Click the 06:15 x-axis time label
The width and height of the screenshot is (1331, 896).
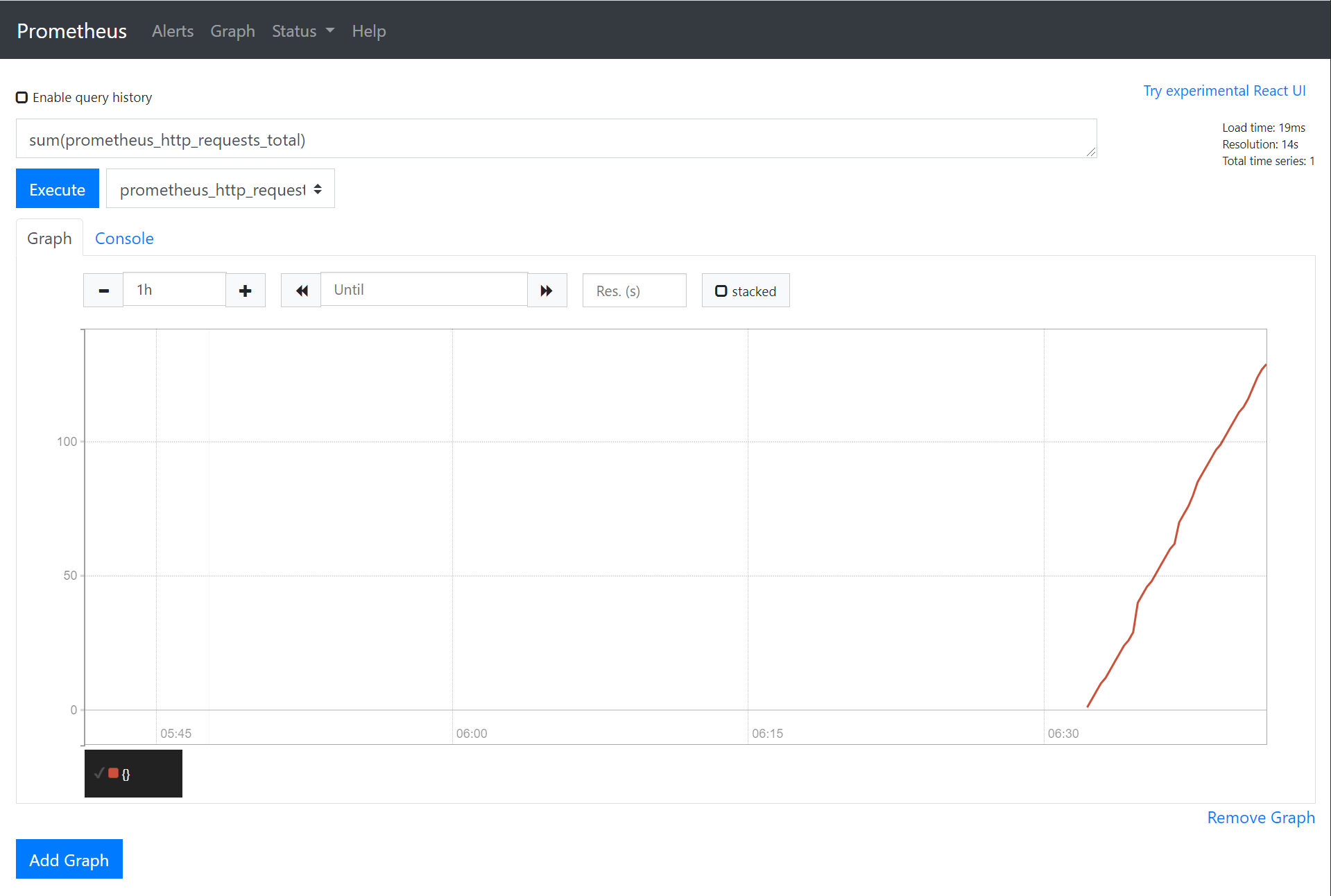pos(768,734)
